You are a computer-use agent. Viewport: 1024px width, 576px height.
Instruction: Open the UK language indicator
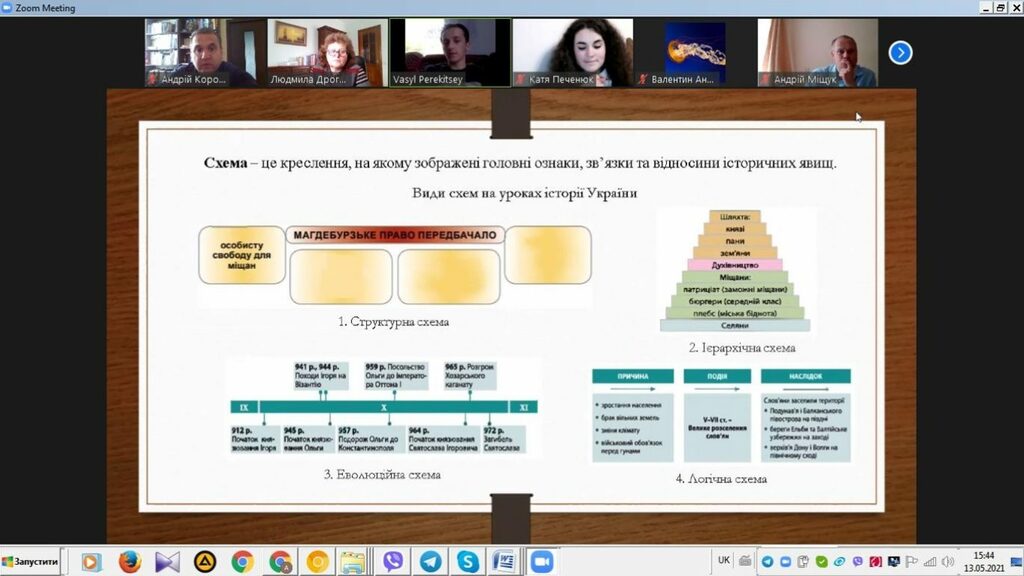pos(724,561)
